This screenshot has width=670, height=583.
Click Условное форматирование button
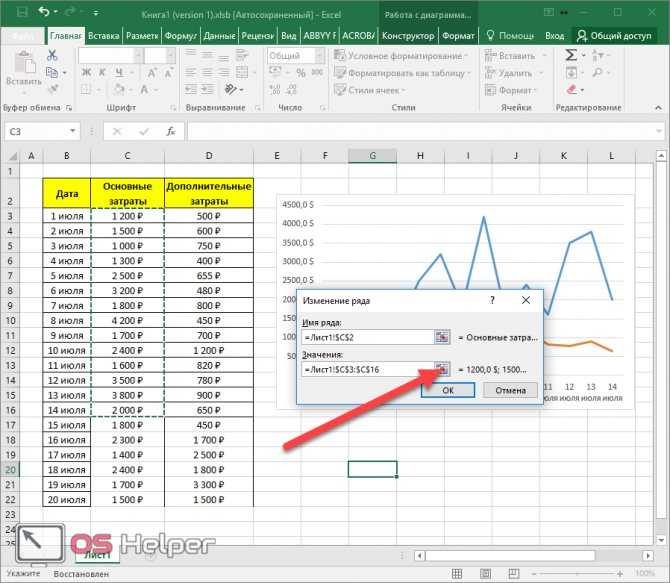(x=401, y=56)
